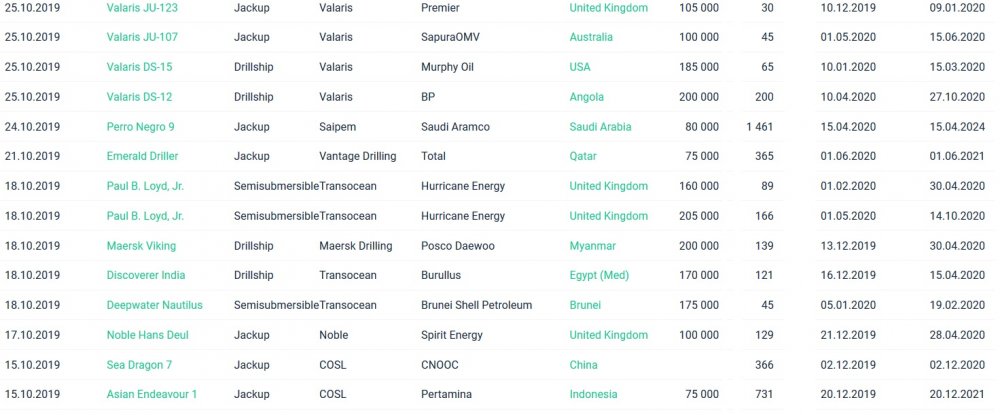Click the Emerald Driller rig name
This screenshot has height=415, width=1000.
point(143,157)
